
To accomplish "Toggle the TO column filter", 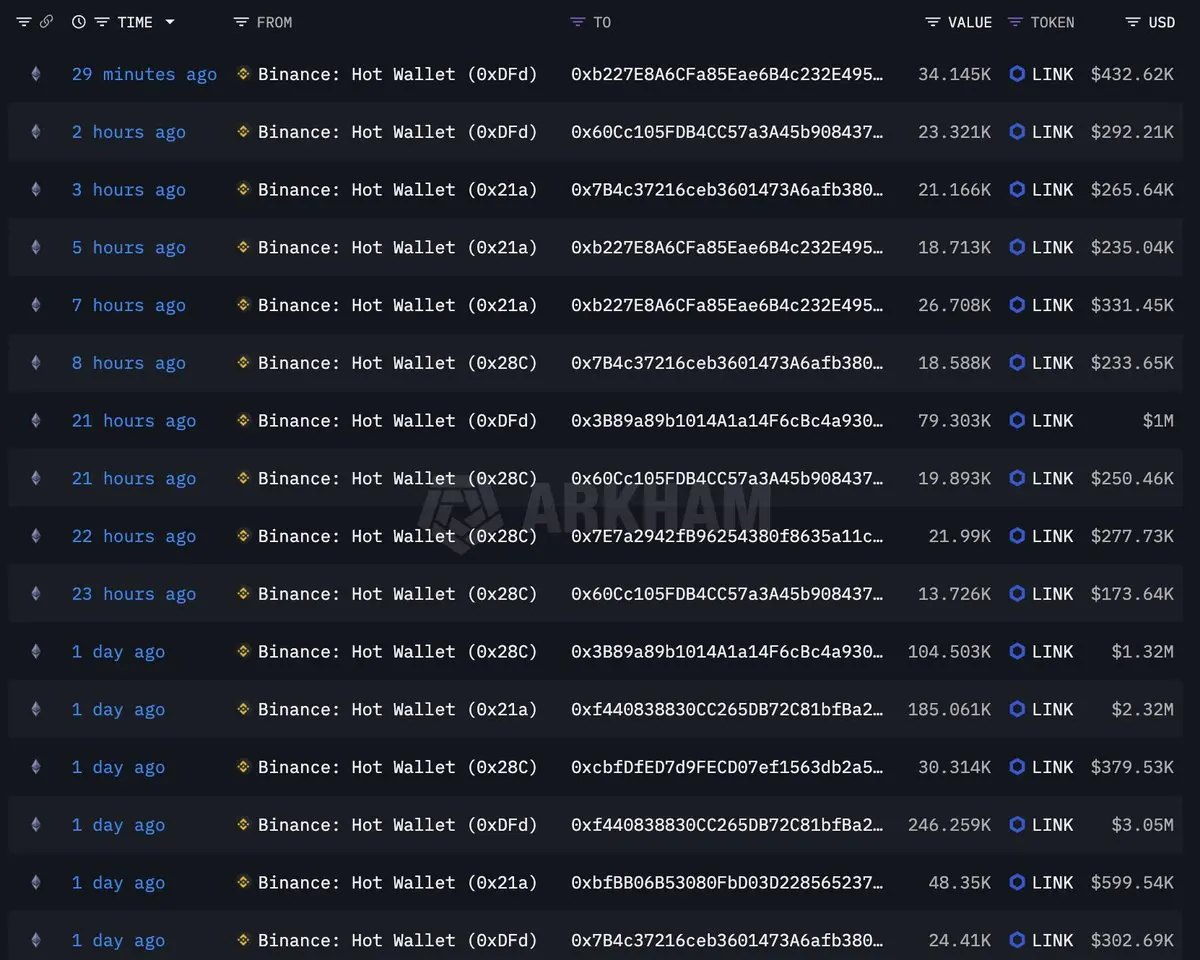I will pyautogui.click(x=576, y=21).
